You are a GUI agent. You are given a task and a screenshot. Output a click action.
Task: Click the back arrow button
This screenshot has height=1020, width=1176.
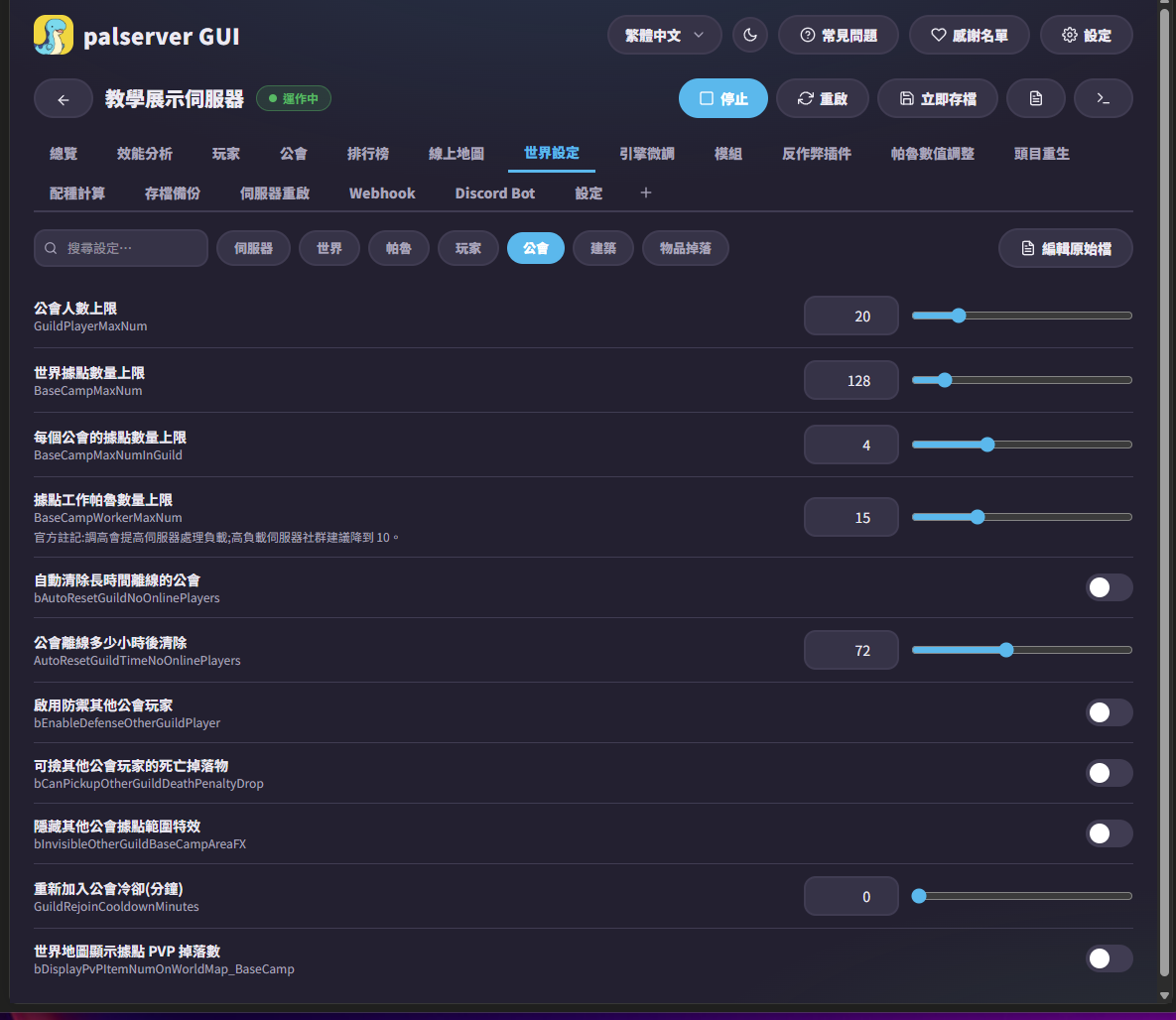(x=63, y=99)
